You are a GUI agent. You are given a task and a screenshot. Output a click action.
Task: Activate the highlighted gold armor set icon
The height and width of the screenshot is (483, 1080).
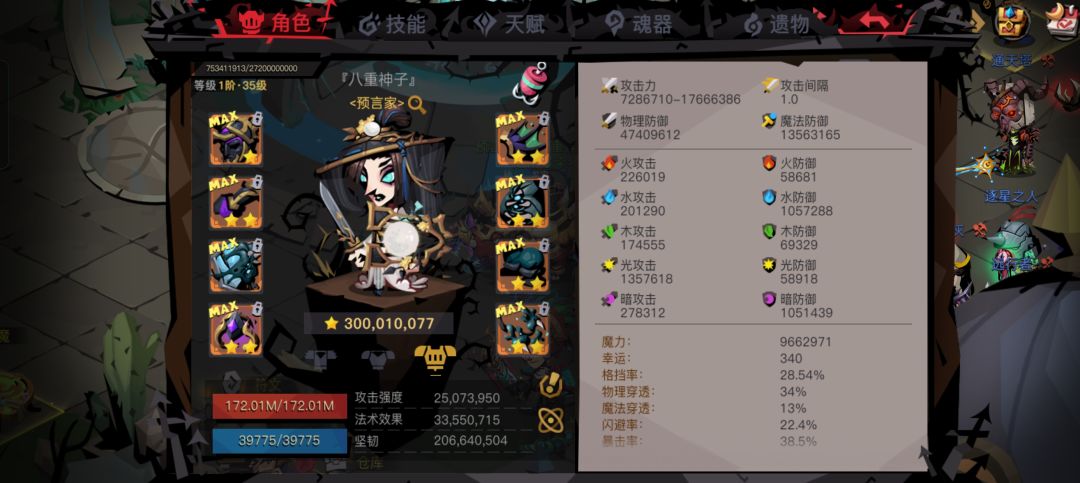435,358
